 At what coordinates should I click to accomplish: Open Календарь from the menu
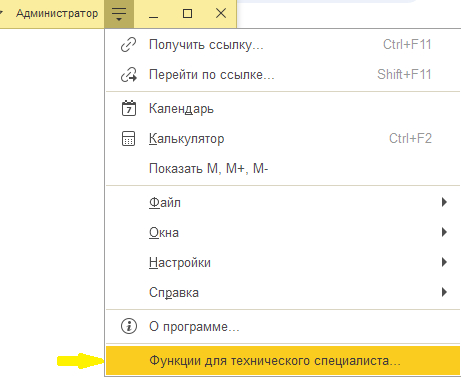tap(283, 108)
